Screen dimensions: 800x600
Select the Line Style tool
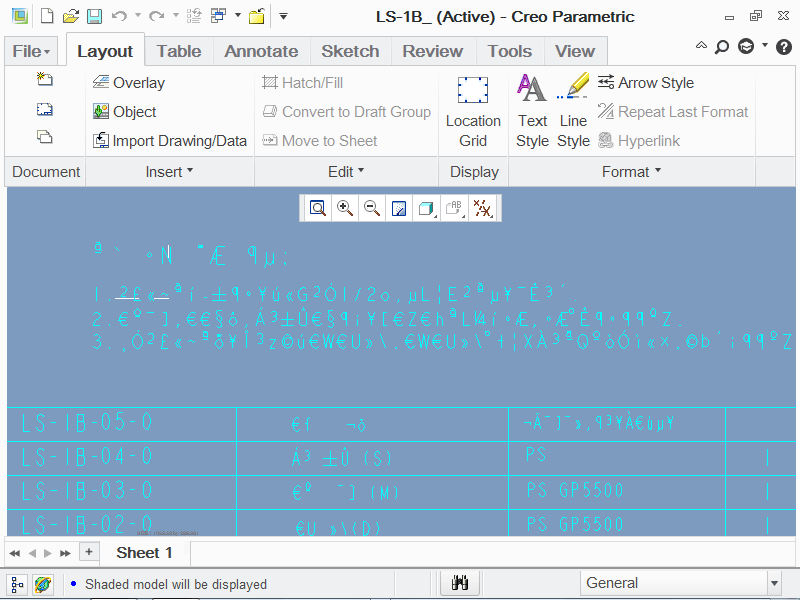[x=573, y=111]
